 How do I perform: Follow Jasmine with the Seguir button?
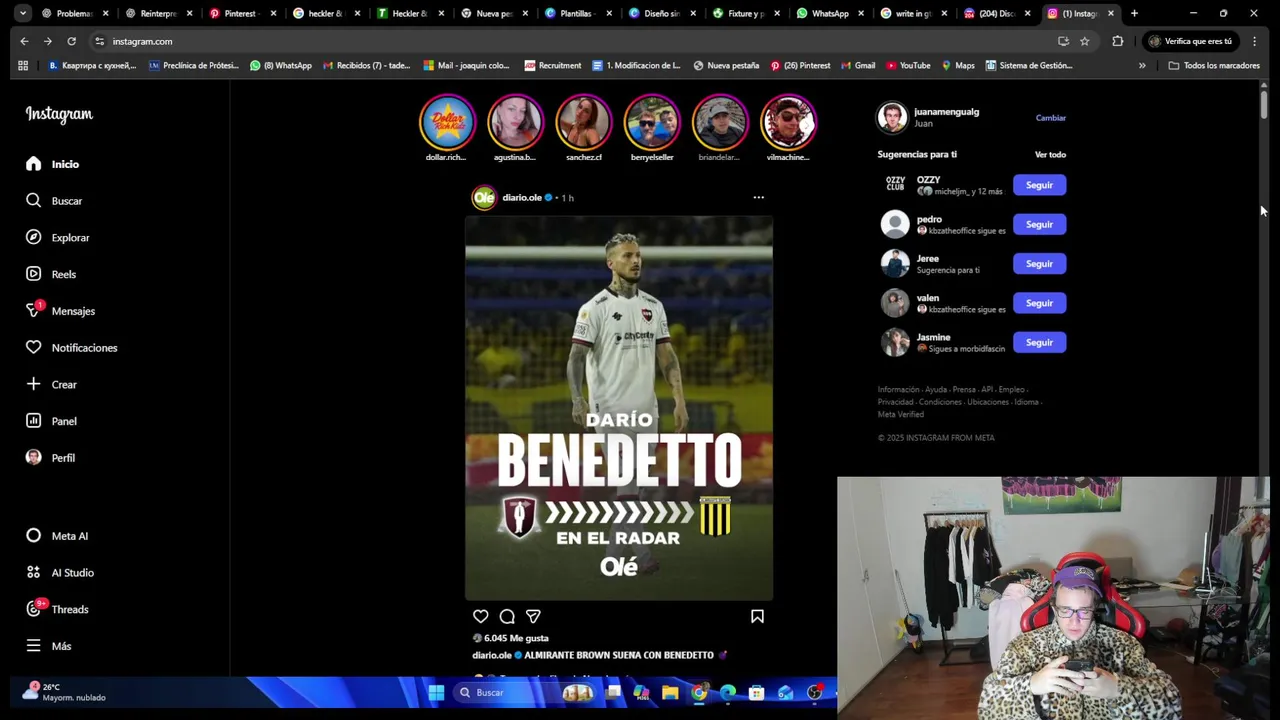(1039, 342)
